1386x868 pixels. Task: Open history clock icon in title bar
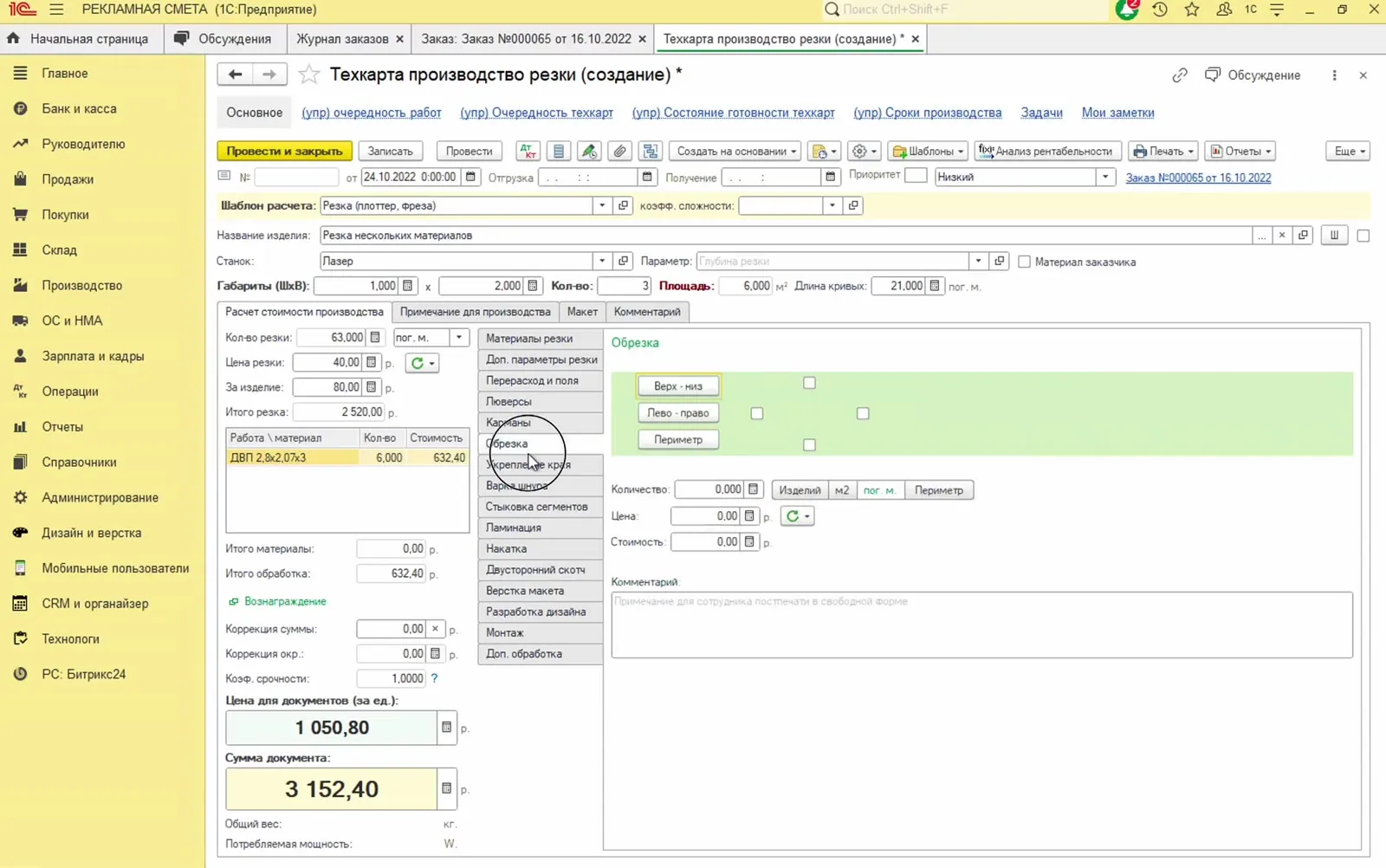(1160, 10)
